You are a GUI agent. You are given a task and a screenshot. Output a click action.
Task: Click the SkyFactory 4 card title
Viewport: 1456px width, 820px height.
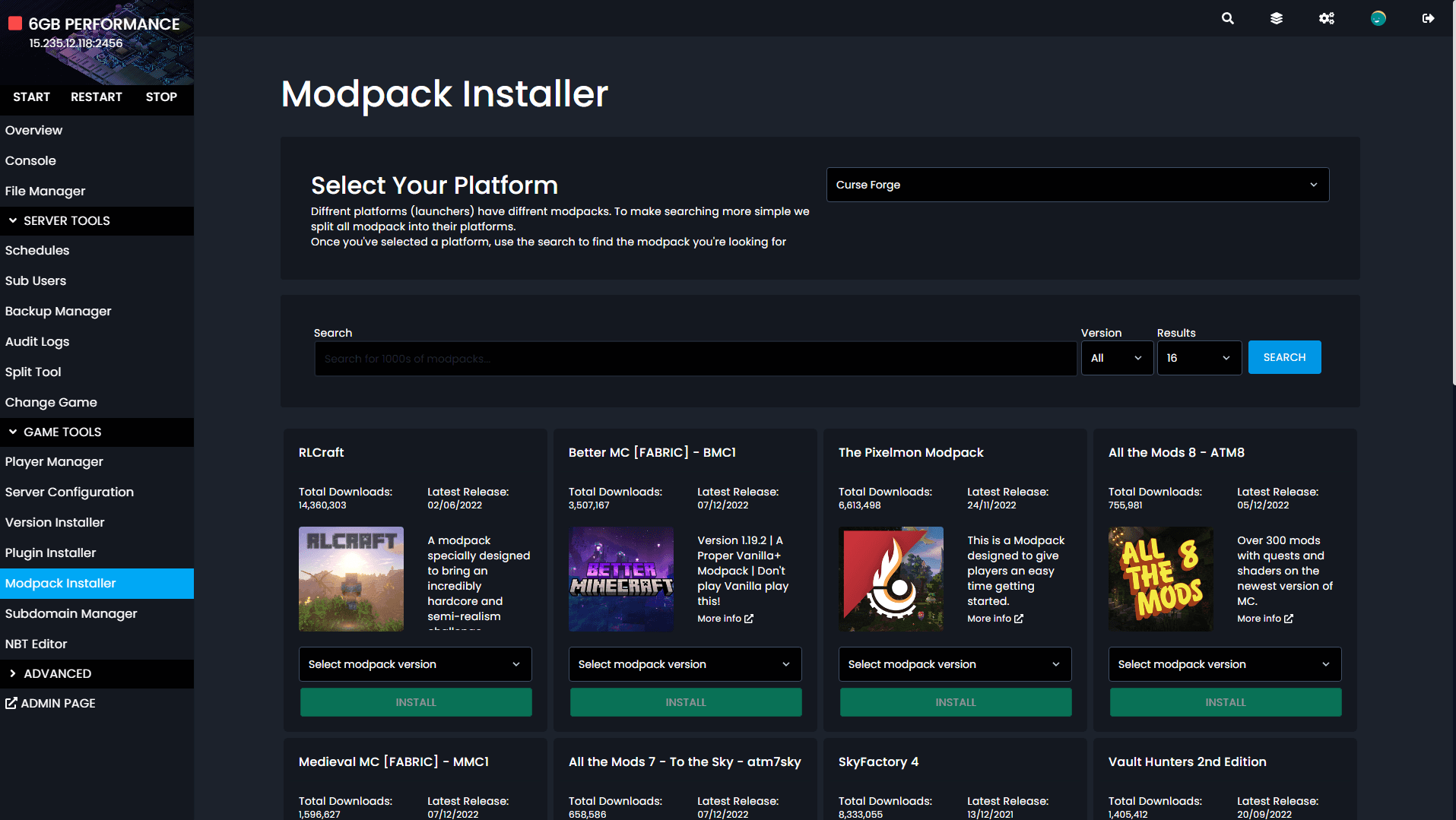(878, 761)
